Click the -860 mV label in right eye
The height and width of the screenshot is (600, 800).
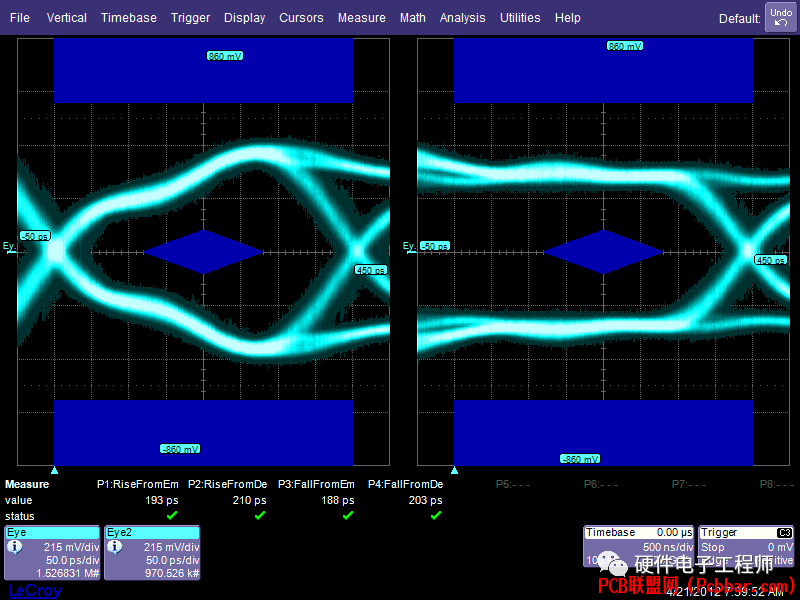click(x=580, y=459)
